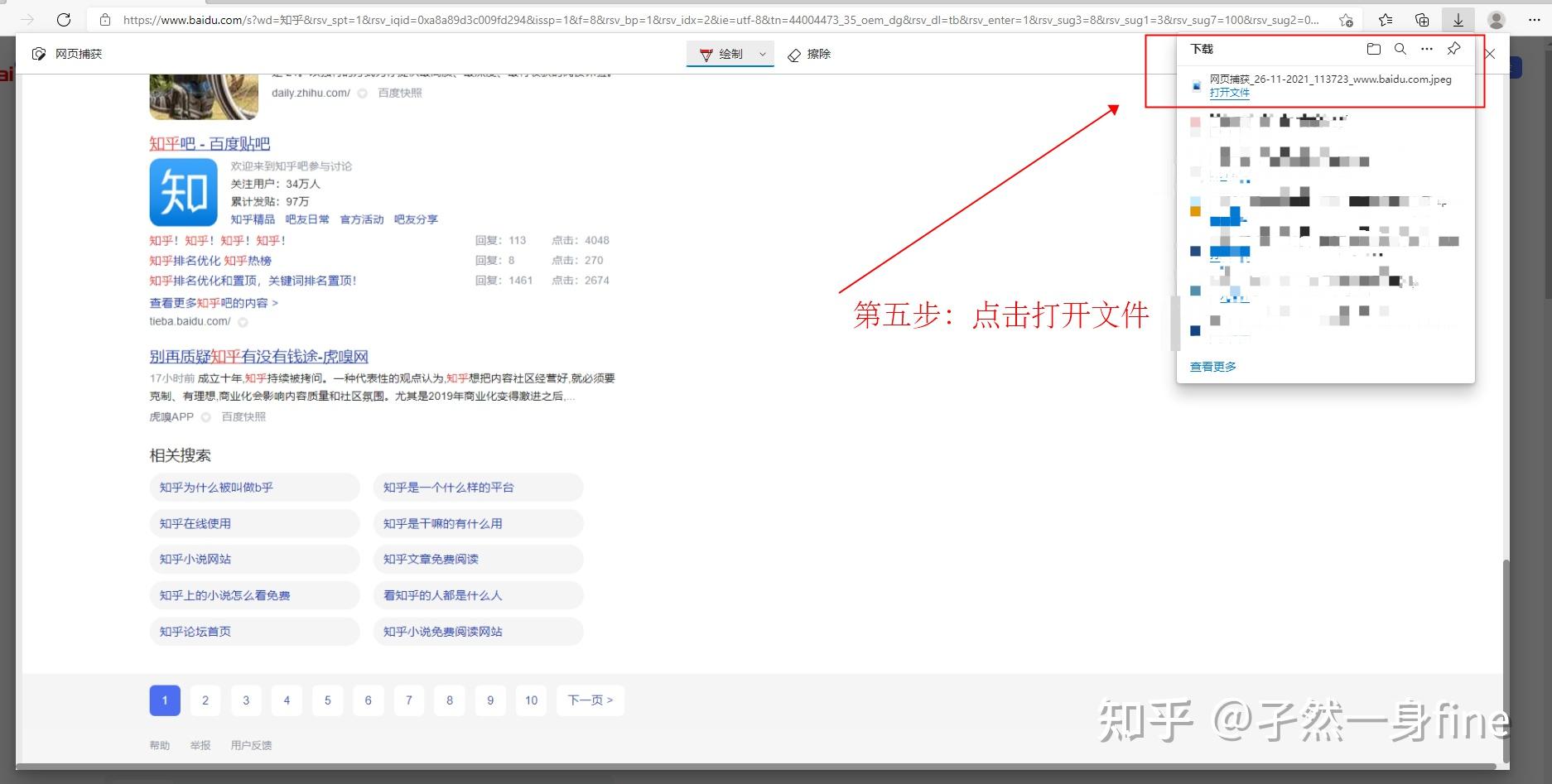Select related search 知乎文章免费阅读
The width and height of the screenshot is (1552, 784).
click(x=478, y=559)
